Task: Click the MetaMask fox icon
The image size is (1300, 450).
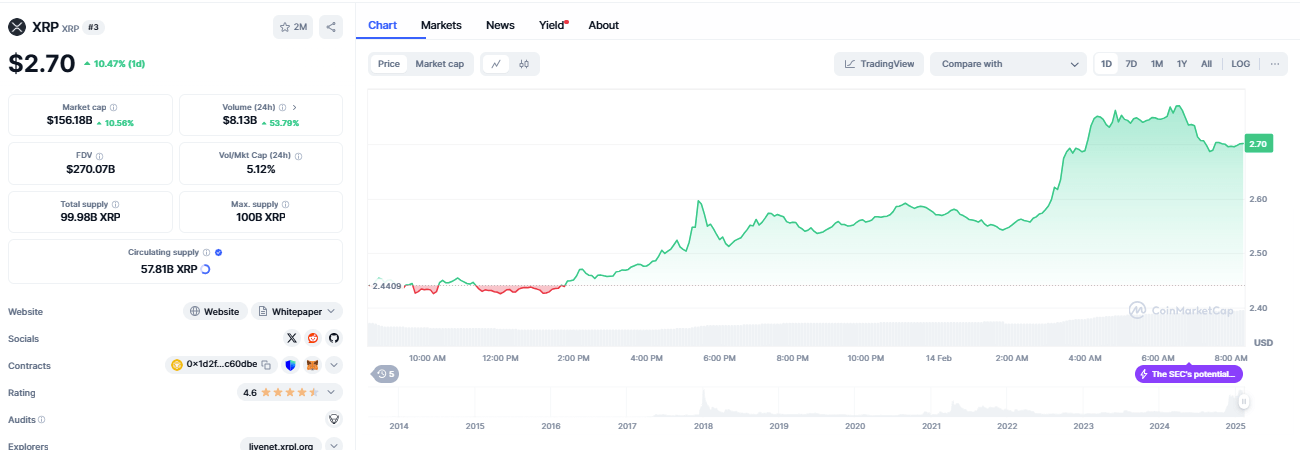Action: [312, 366]
